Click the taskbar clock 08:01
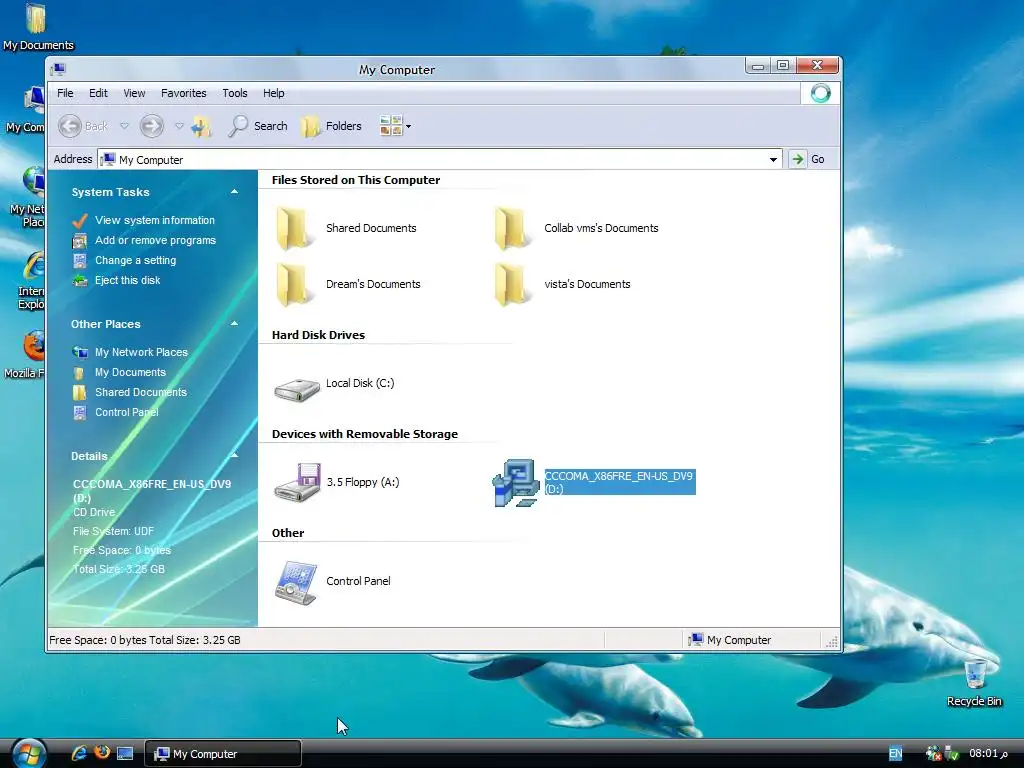The width and height of the screenshot is (1024, 768). point(988,754)
